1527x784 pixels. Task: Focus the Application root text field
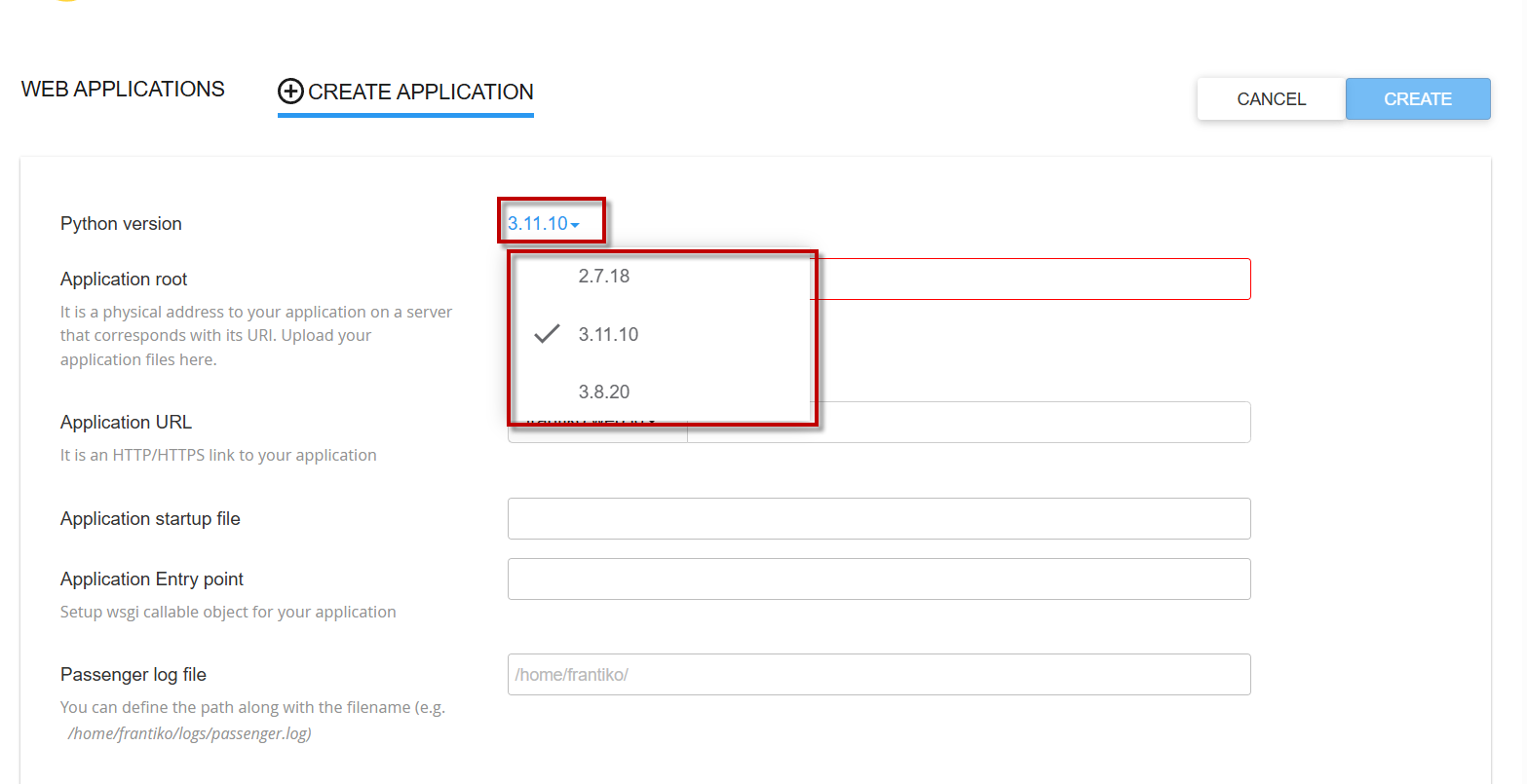click(1033, 280)
